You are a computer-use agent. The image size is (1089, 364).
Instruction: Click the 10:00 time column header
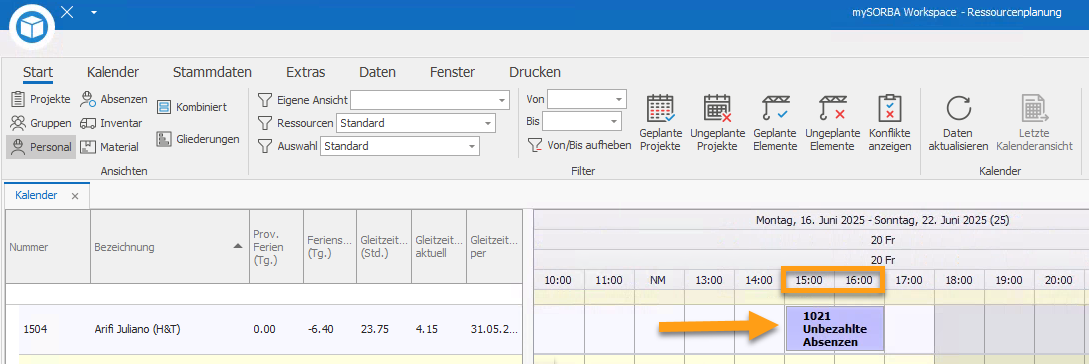pos(558,280)
